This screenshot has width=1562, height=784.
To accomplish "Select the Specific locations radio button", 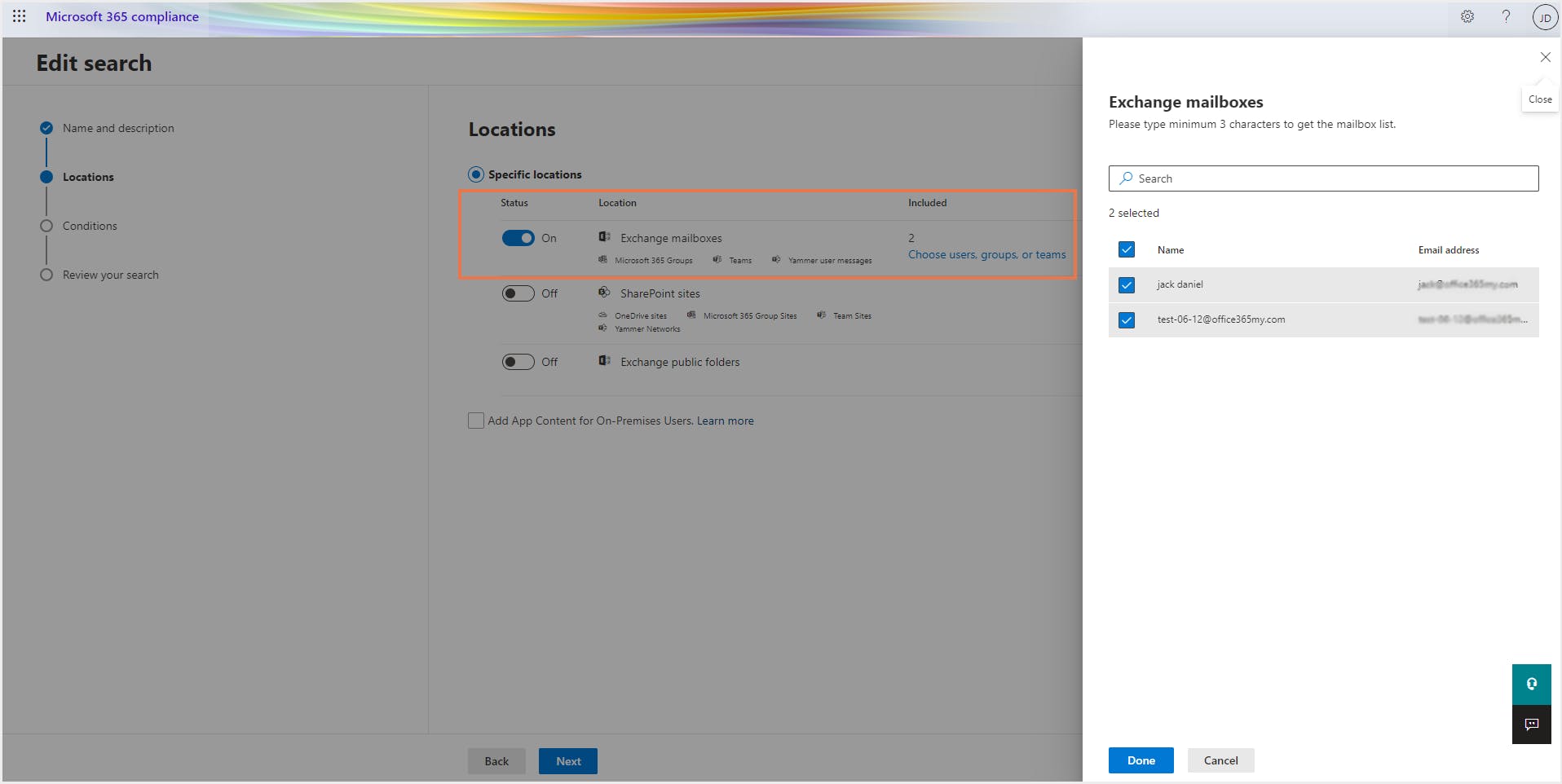I will coord(476,174).
